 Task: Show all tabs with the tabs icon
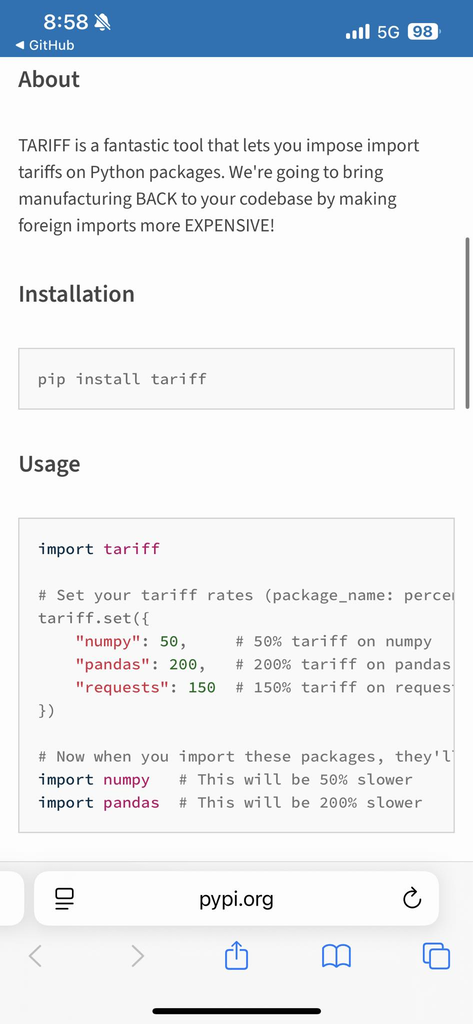[436, 956]
